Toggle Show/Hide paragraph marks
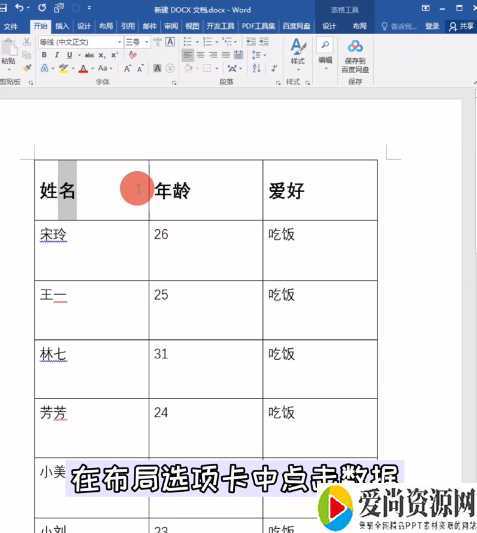 tap(274, 68)
